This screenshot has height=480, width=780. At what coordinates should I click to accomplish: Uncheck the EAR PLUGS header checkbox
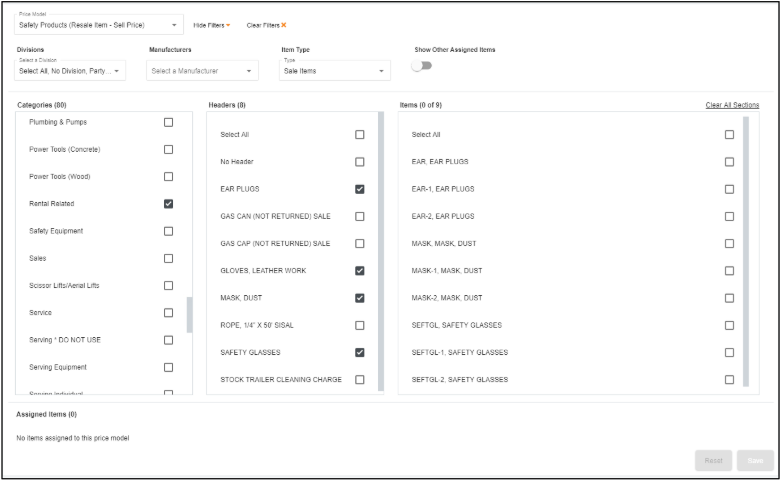[x=359, y=189]
